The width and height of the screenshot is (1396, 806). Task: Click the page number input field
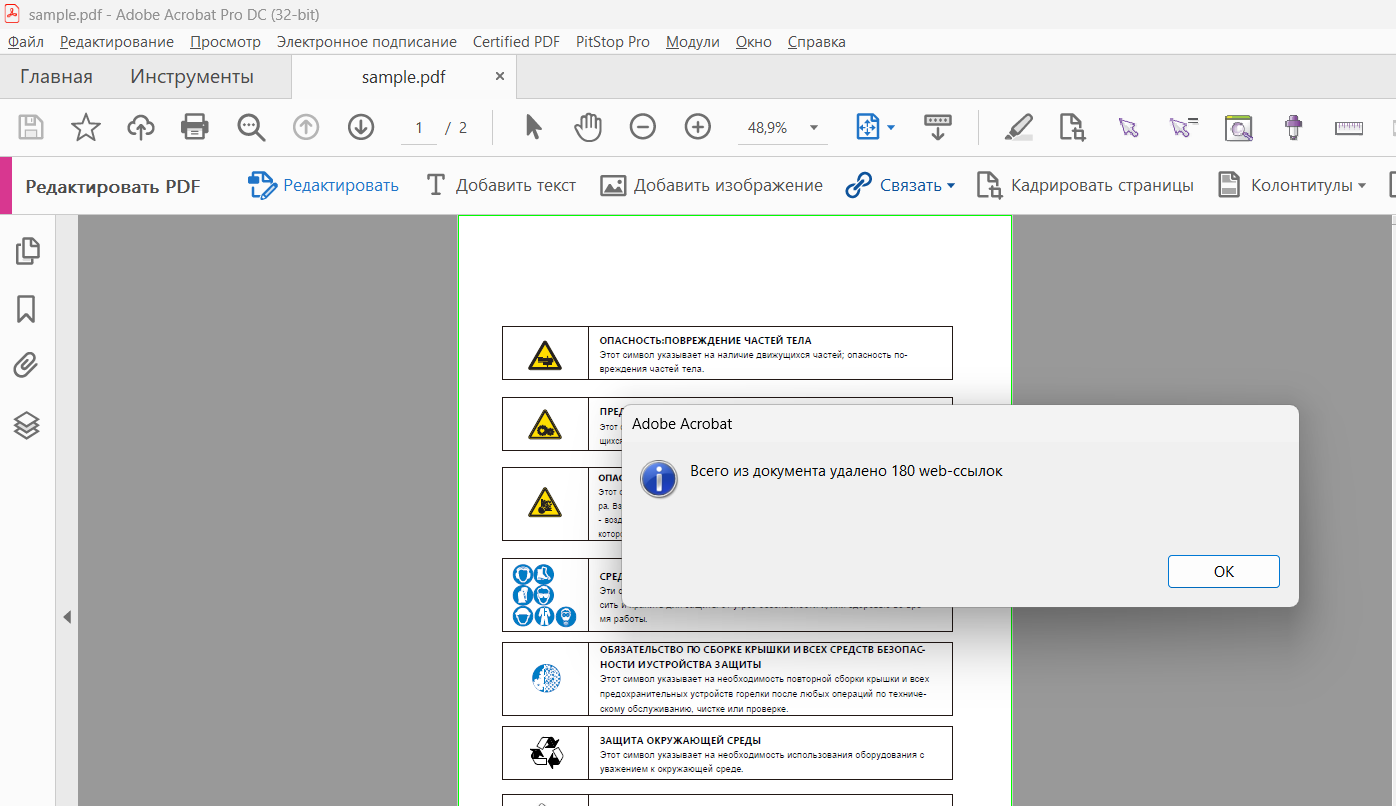419,128
